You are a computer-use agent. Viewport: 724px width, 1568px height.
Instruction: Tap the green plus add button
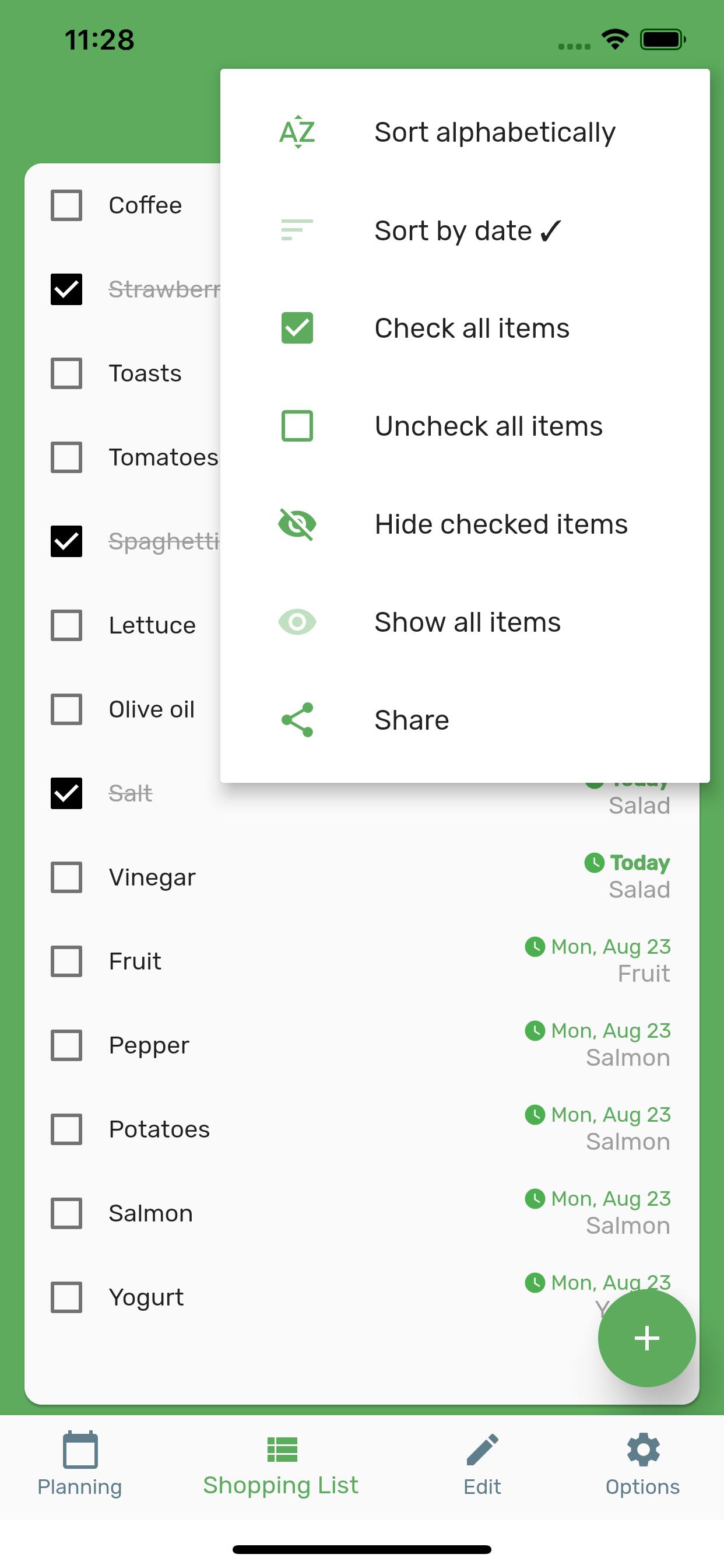(x=646, y=1338)
